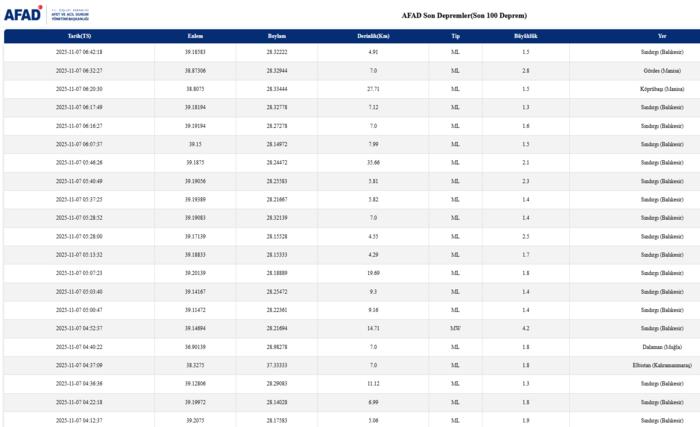700x427 pixels.
Task: Select the Gördes (Manisa) location cell
Action: coord(663,70)
